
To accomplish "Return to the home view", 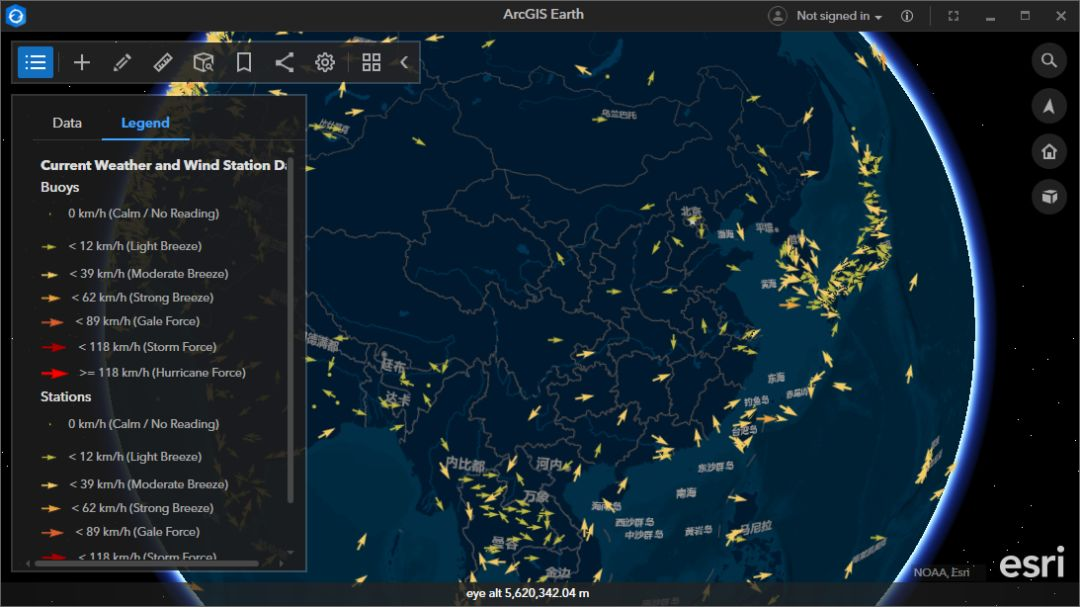I will pyautogui.click(x=1048, y=152).
